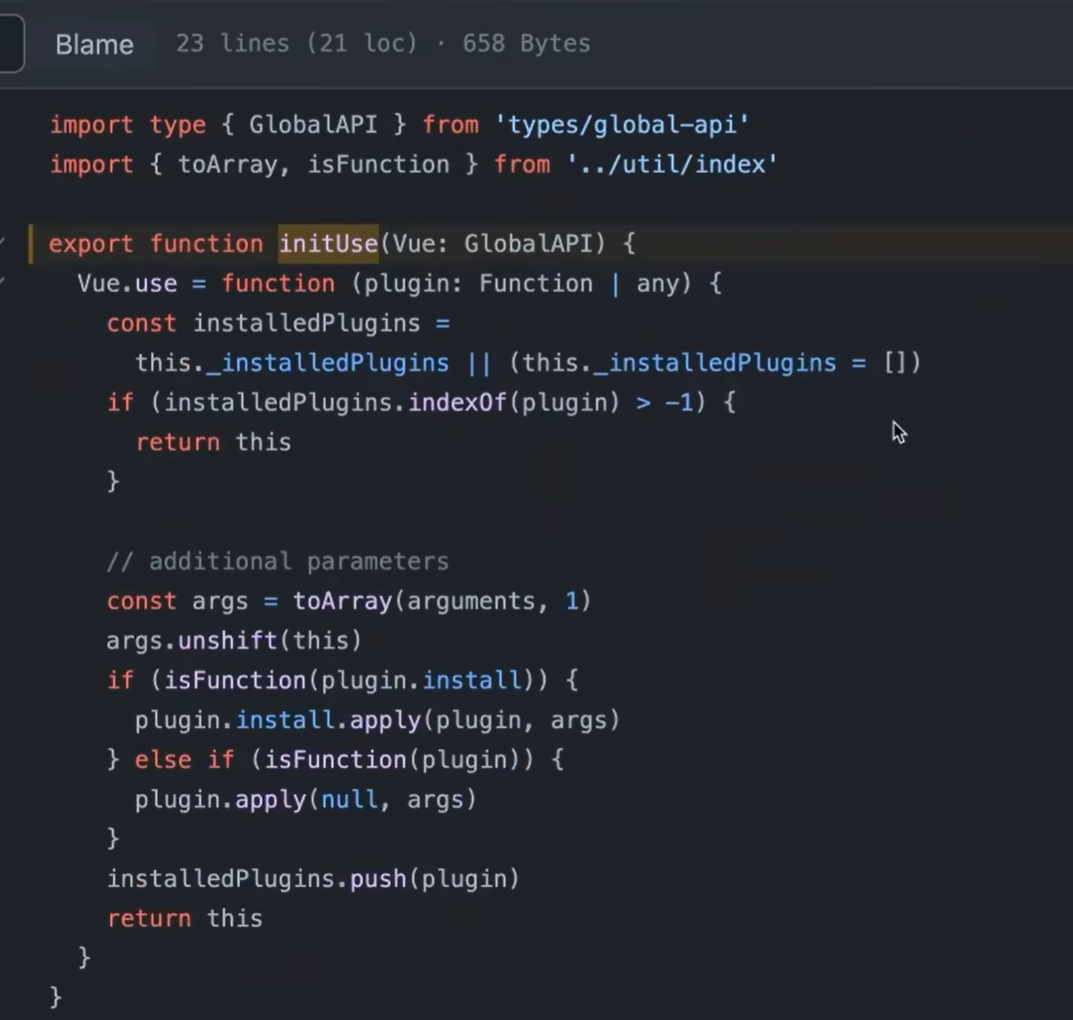Click the '> -1' comparison
Screen dimensions: 1073x1020
[x=664, y=402]
